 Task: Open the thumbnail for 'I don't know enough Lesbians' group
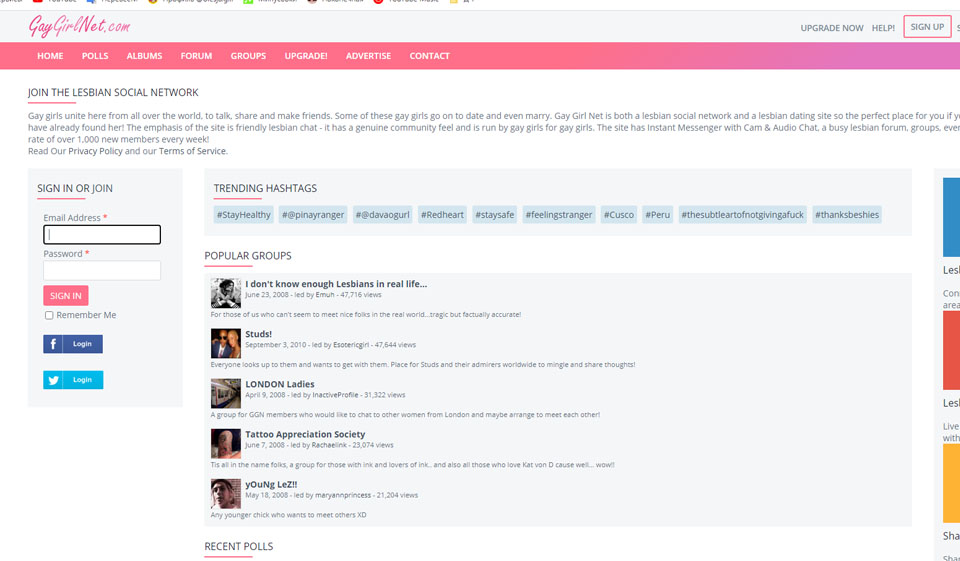point(226,293)
